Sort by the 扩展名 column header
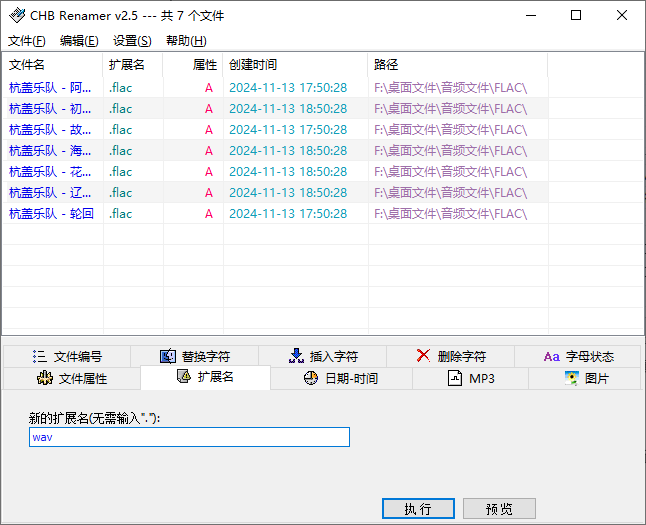This screenshot has height=525, width=646. pyautogui.click(x=133, y=65)
